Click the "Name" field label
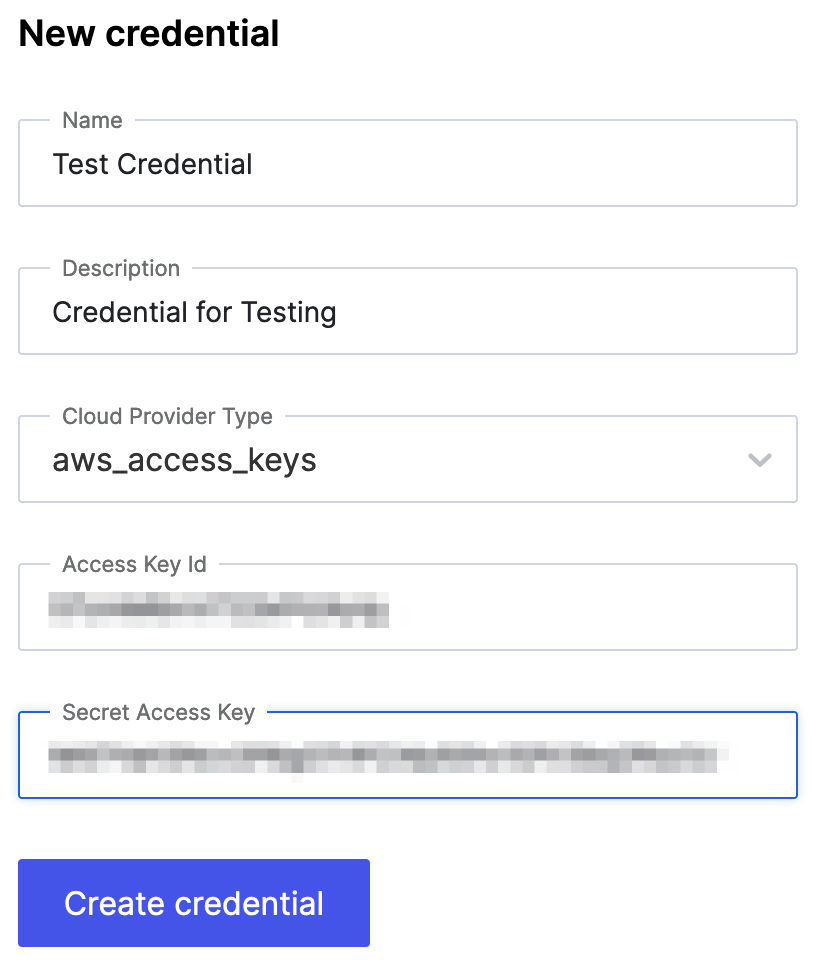Screen dimensions: 814x966 92,120
